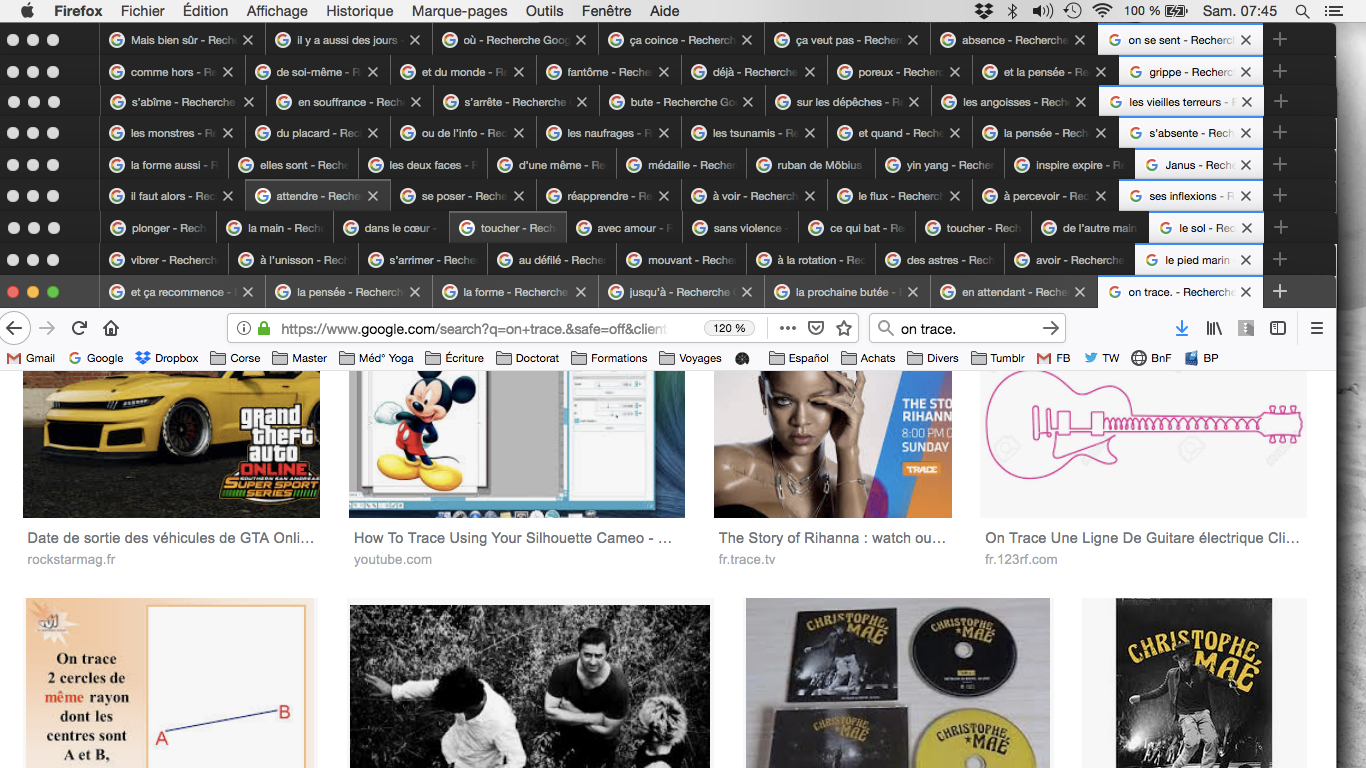Save page to Pocket

(816, 328)
